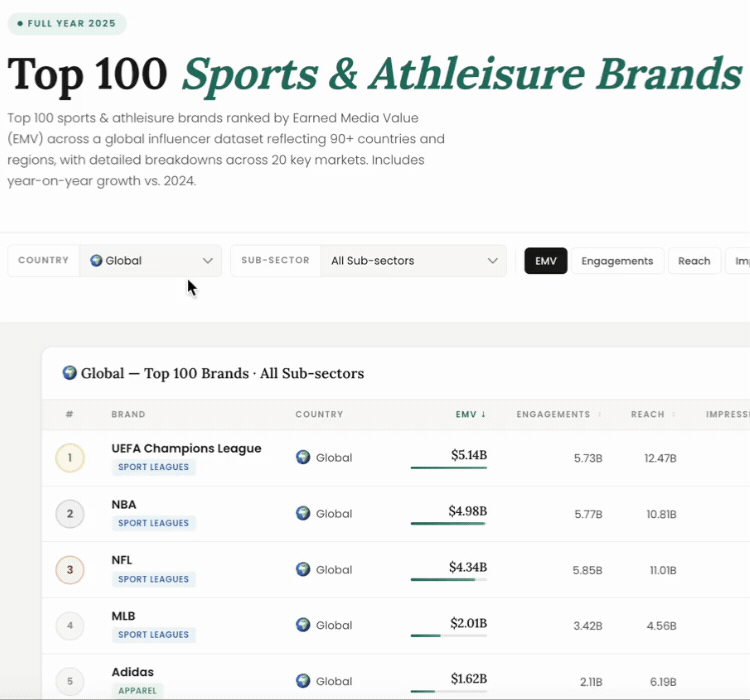Click the rank 2 silver badge

(70, 514)
